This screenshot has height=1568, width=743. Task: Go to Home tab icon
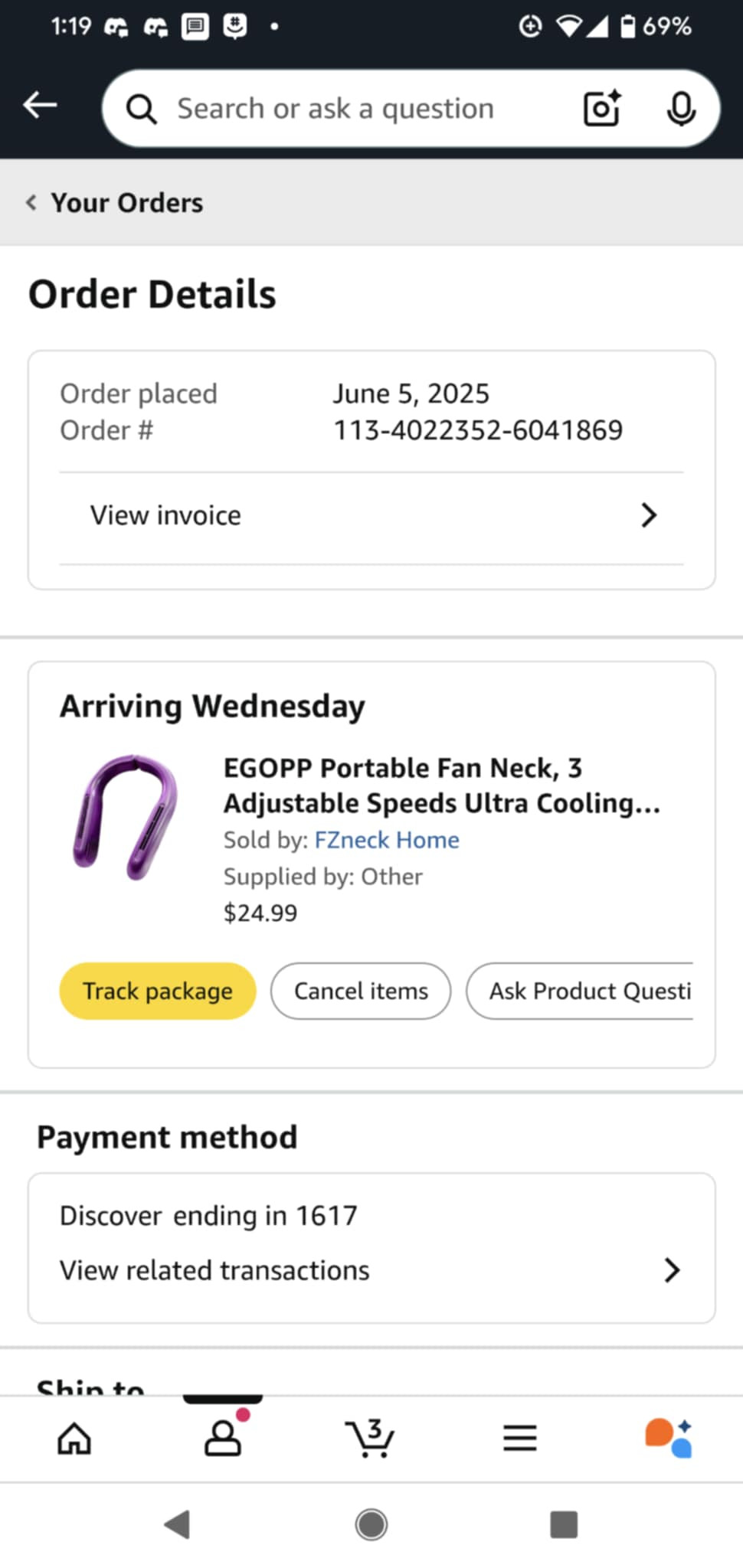click(74, 1439)
